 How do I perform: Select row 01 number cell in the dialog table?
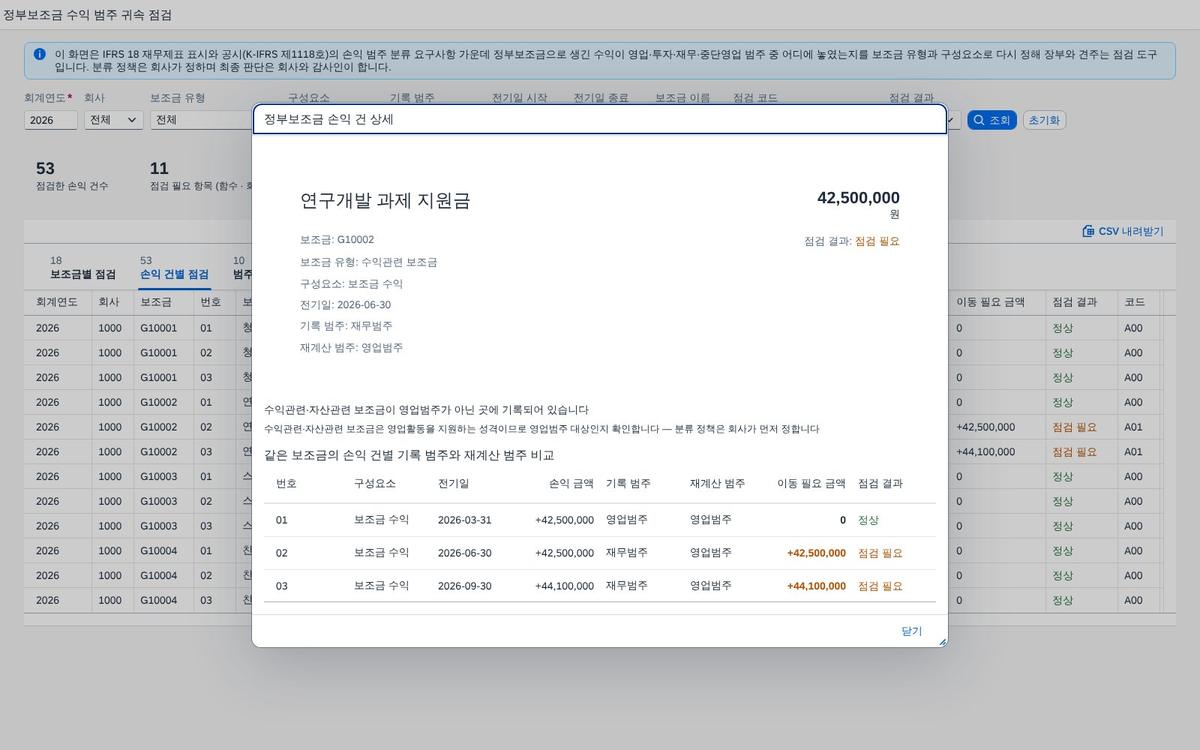point(282,520)
